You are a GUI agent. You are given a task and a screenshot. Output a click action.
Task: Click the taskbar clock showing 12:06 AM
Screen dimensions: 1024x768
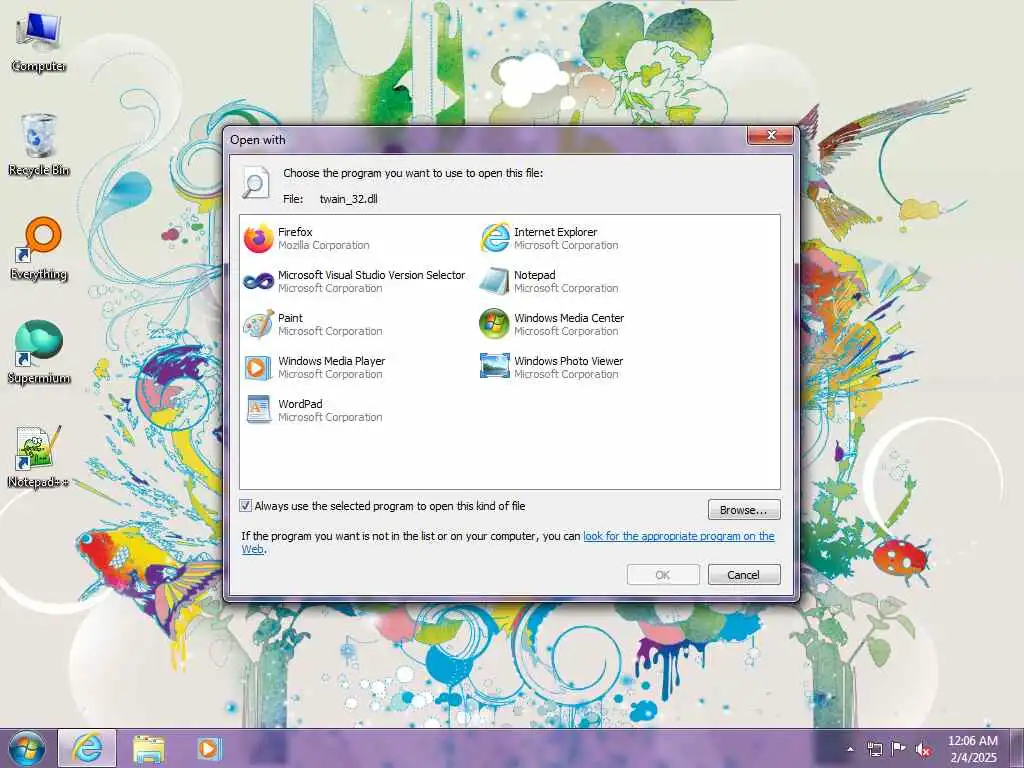(x=972, y=749)
